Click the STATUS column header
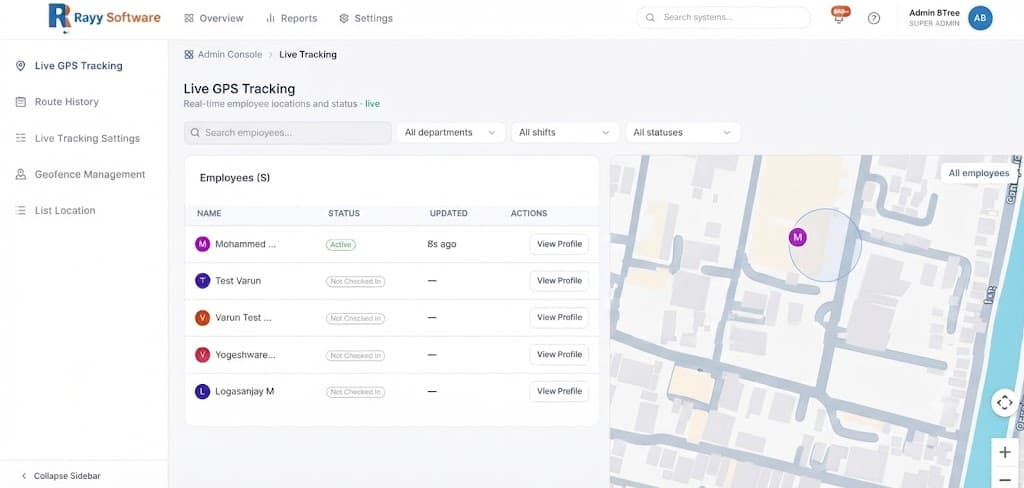 (344, 214)
